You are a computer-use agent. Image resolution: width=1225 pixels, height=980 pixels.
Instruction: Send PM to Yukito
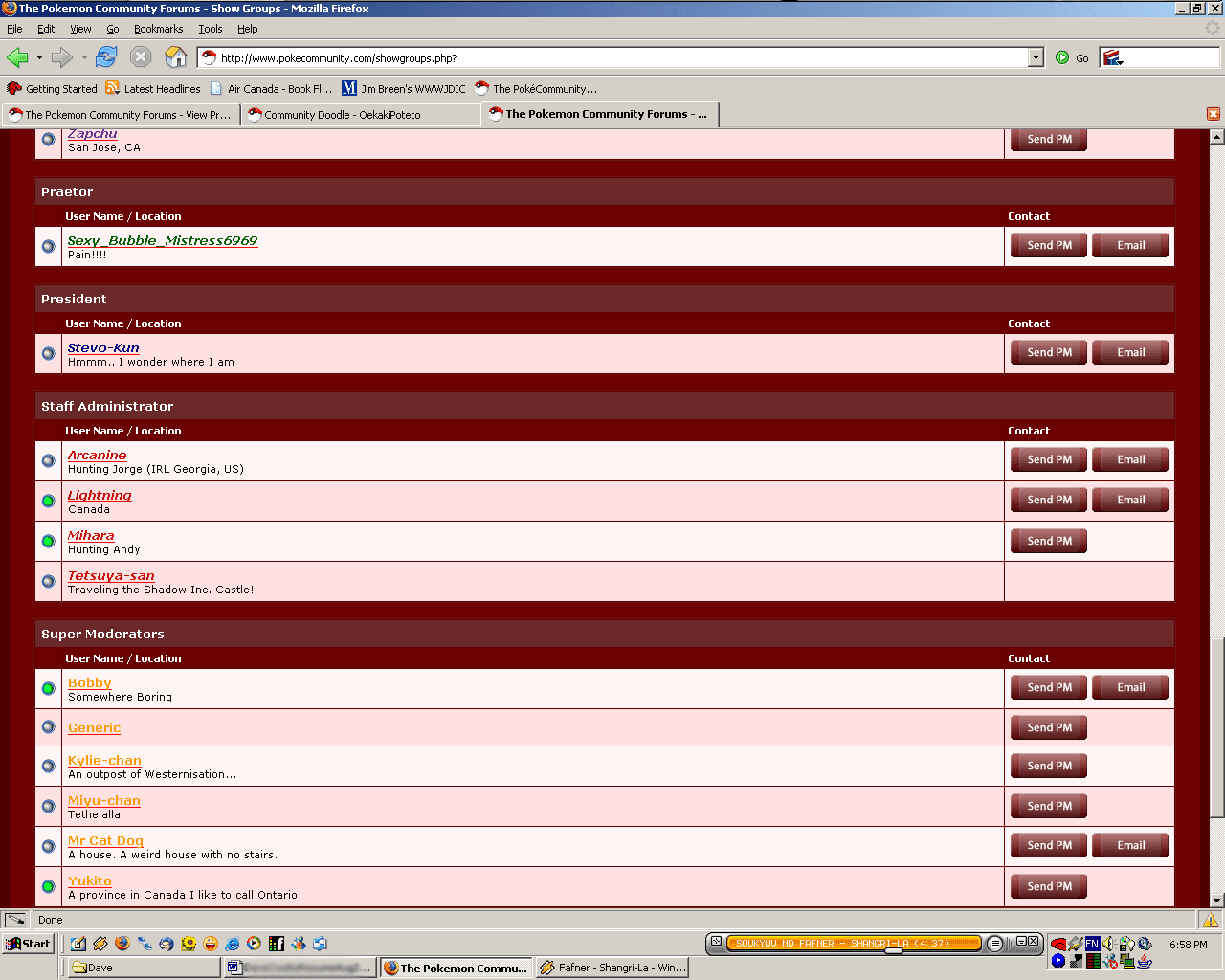click(1049, 886)
